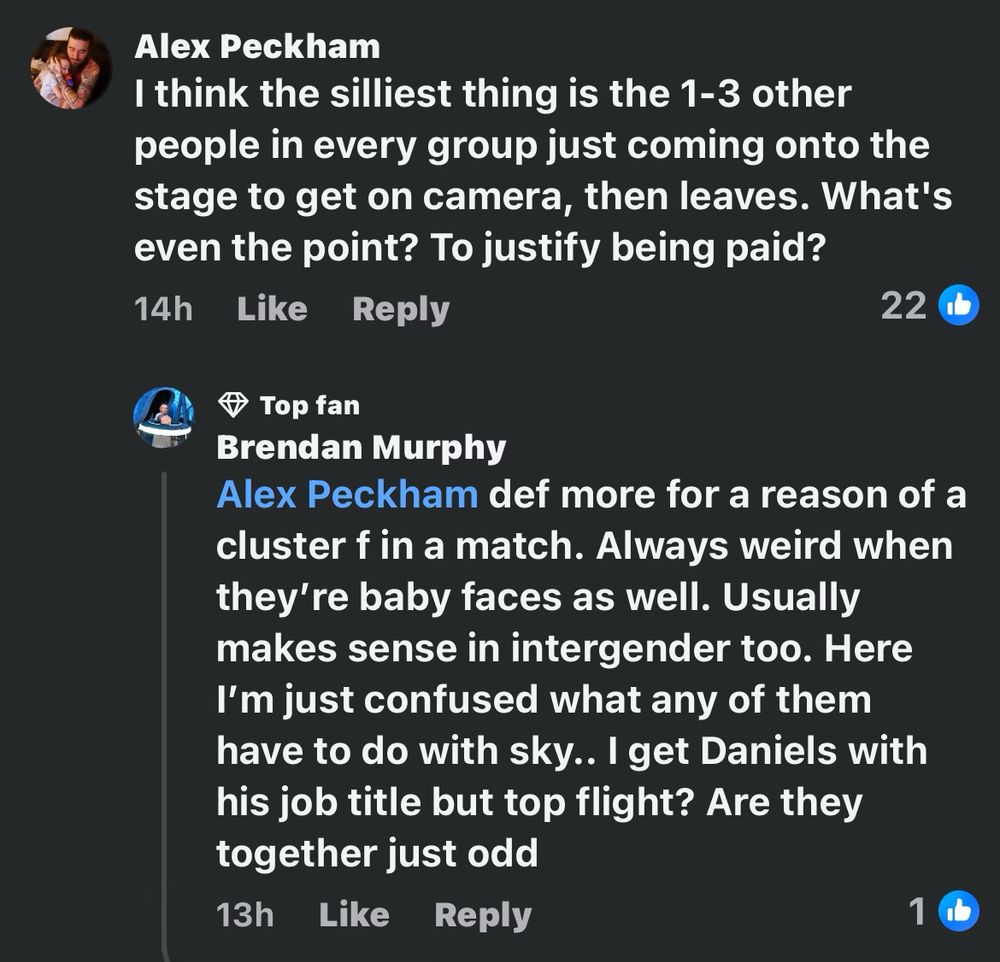Click the Top fan label
The height and width of the screenshot is (962, 1000).
tap(309, 405)
